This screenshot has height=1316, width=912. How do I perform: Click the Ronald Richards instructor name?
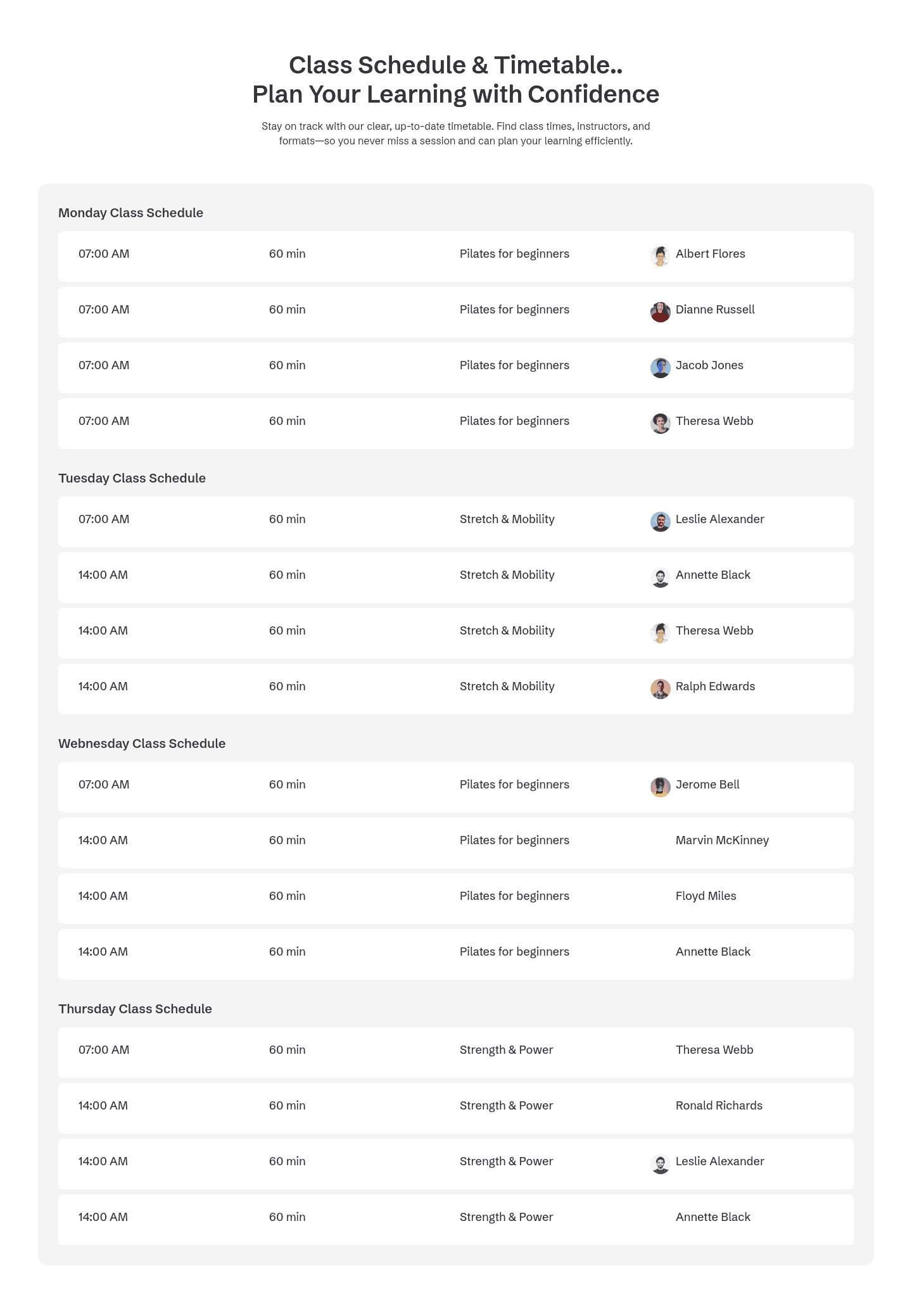click(719, 1106)
